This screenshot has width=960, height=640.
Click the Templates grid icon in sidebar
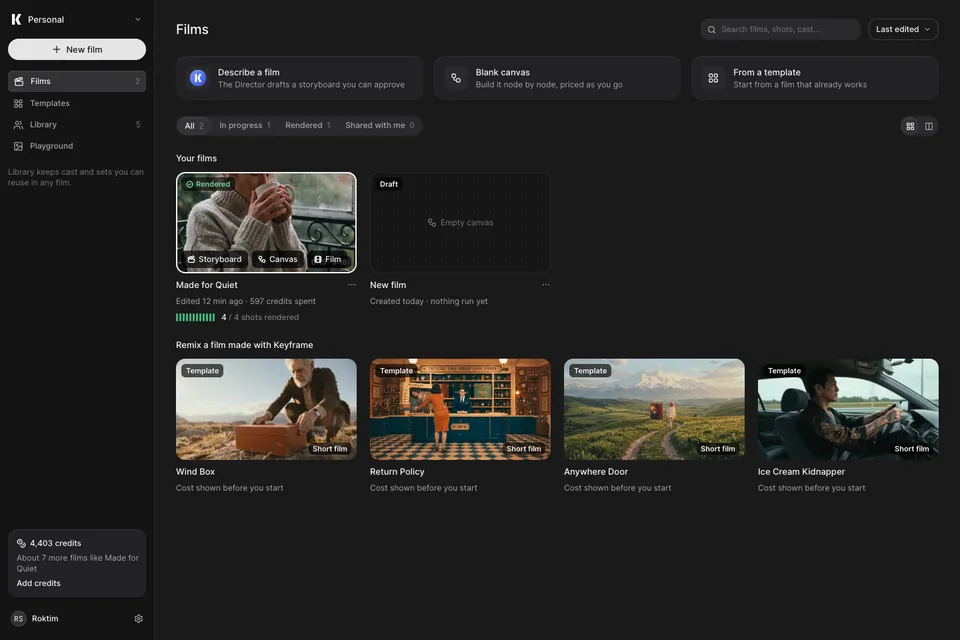pos(18,104)
